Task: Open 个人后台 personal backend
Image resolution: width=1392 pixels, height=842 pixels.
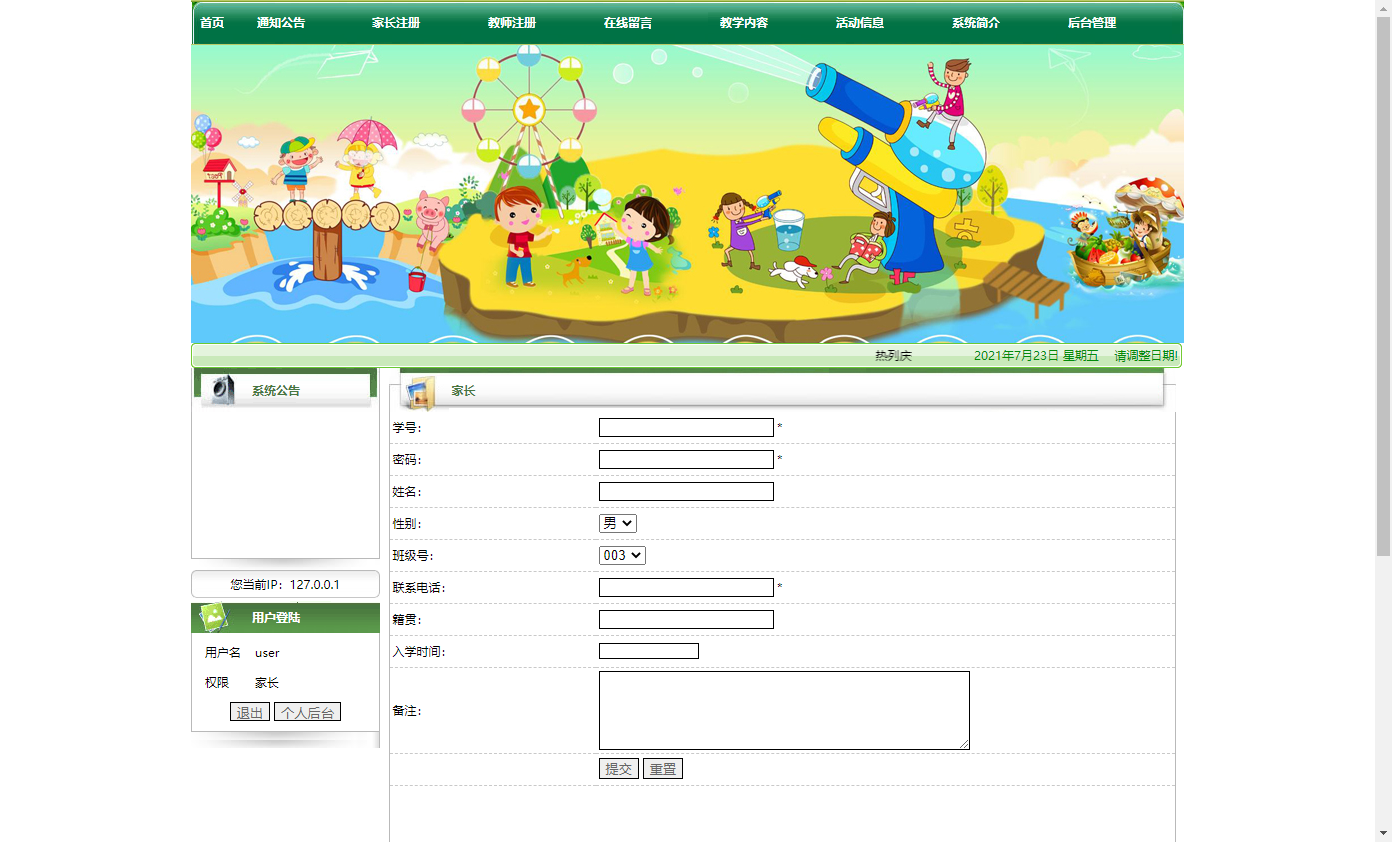Action: [307, 711]
